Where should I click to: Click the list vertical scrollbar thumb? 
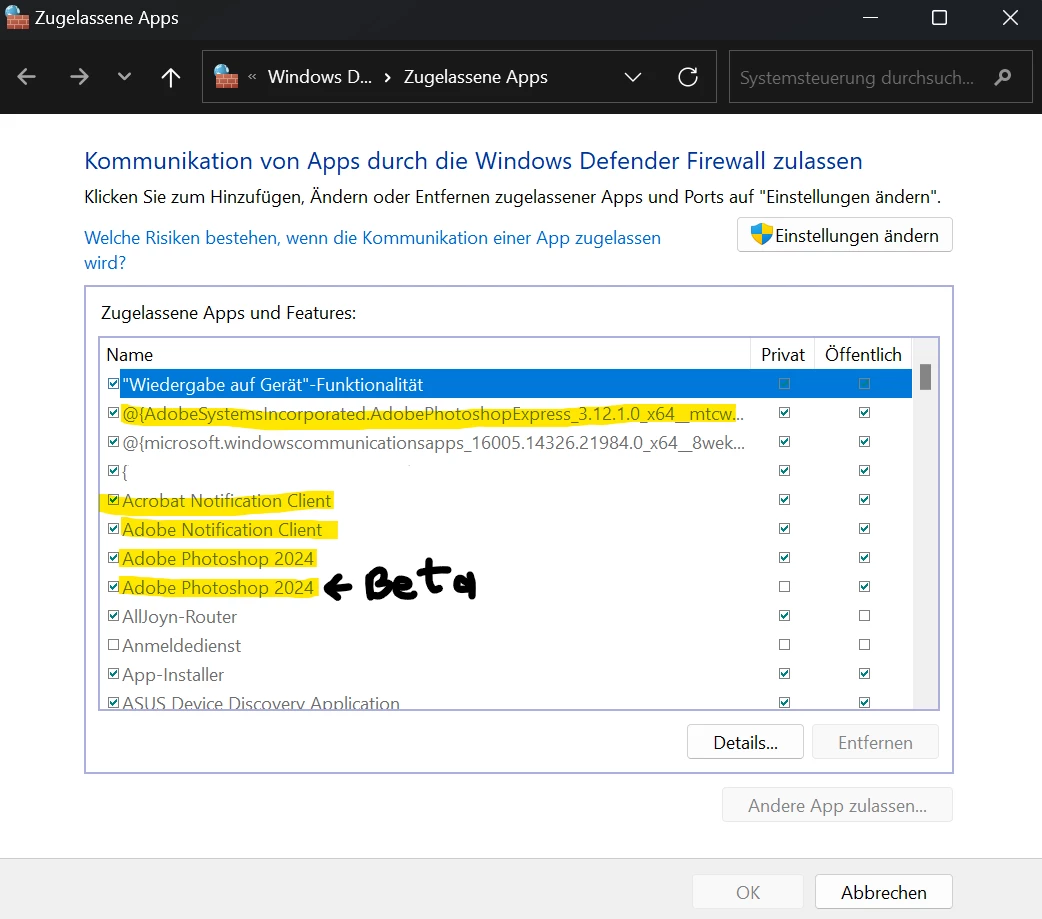[x=925, y=377]
